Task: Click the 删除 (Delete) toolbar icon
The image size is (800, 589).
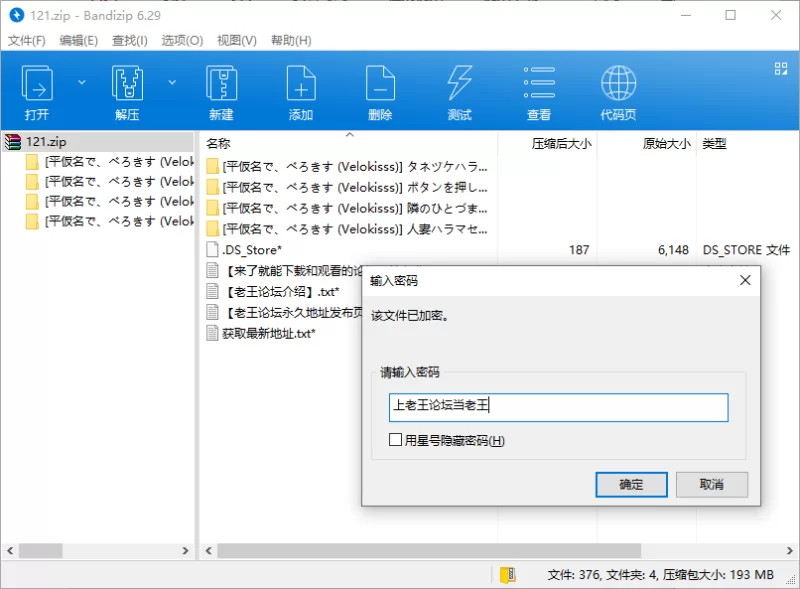Action: (x=380, y=92)
